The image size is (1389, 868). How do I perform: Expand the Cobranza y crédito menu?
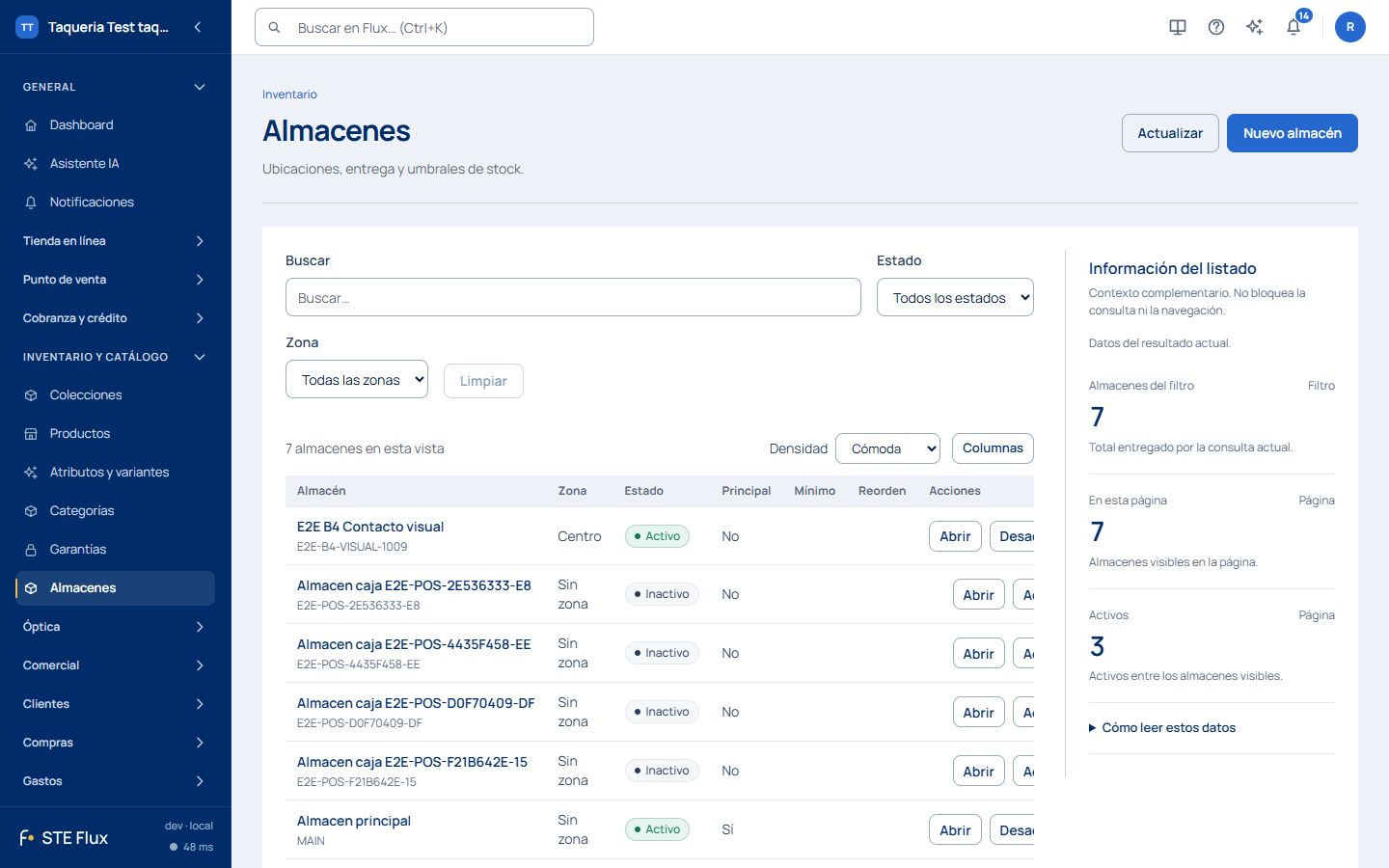pos(115,318)
